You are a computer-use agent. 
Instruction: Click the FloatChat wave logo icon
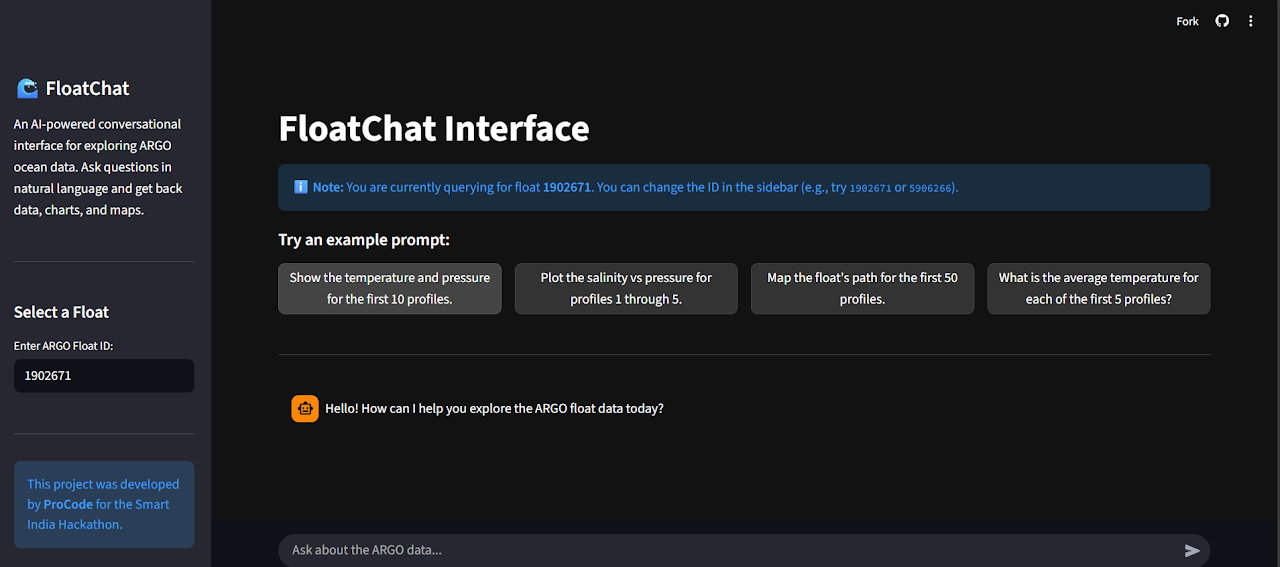click(x=27, y=88)
